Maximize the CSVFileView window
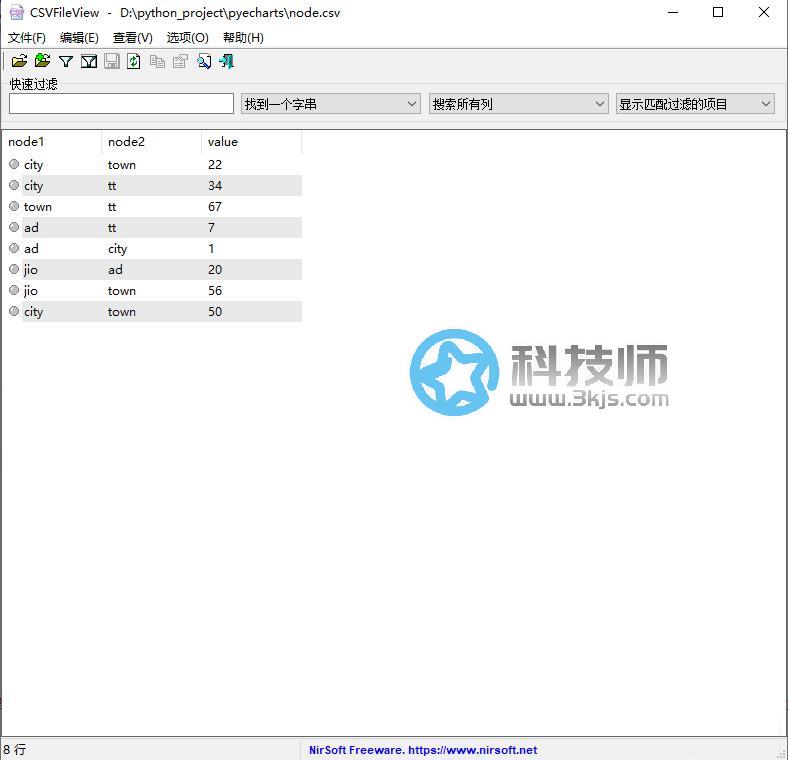This screenshot has height=760, width=788. pyautogui.click(x=718, y=12)
